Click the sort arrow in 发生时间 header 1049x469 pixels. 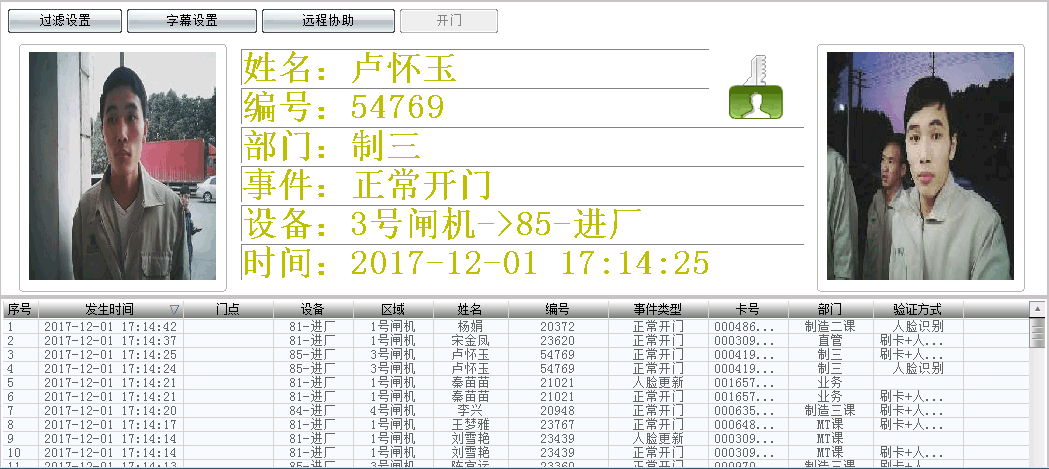[x=174, y=309]
